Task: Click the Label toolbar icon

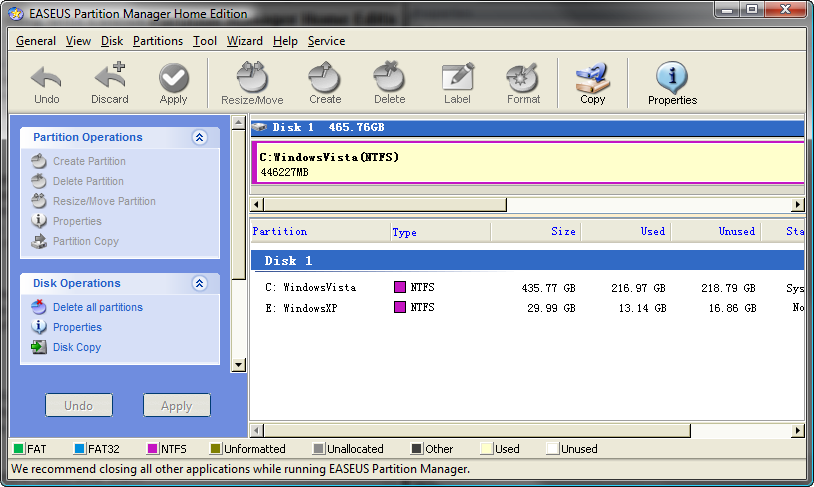Action: point(457,77)
